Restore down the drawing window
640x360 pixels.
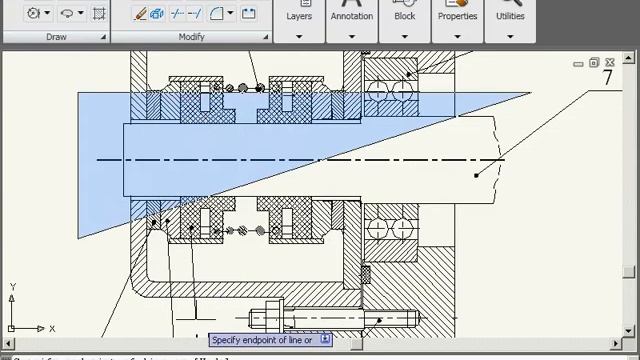click(594, 62)
